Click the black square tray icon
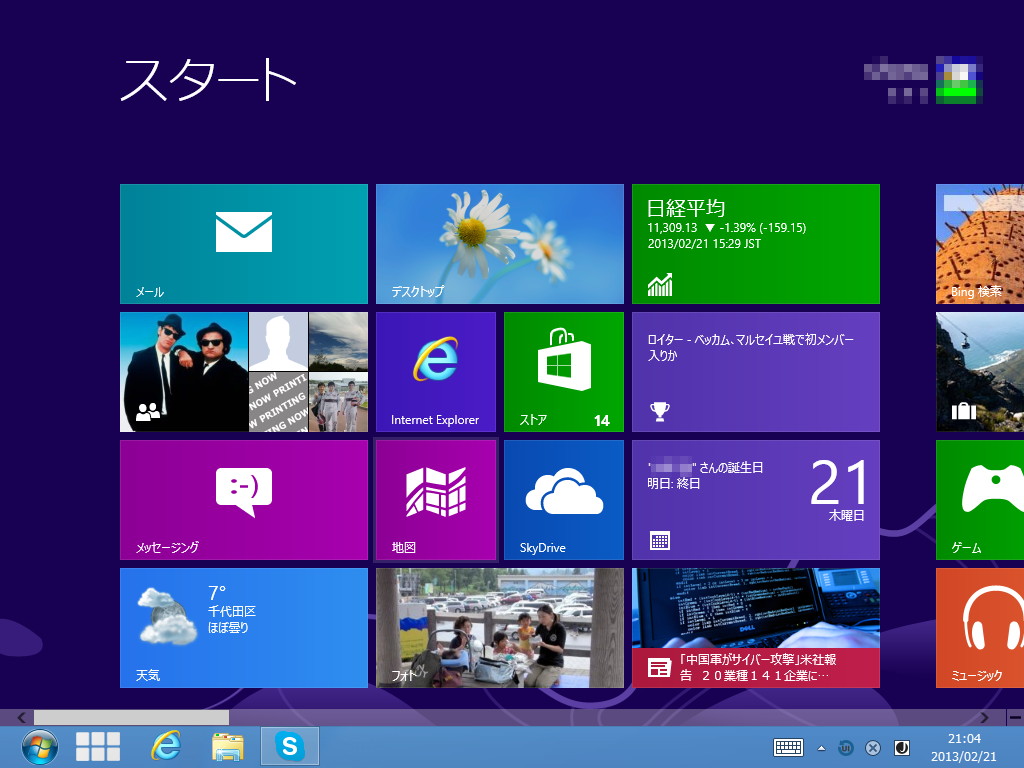Image resolution: width=1024 pixels, height=768 pixels. click(x=902, y=748)
